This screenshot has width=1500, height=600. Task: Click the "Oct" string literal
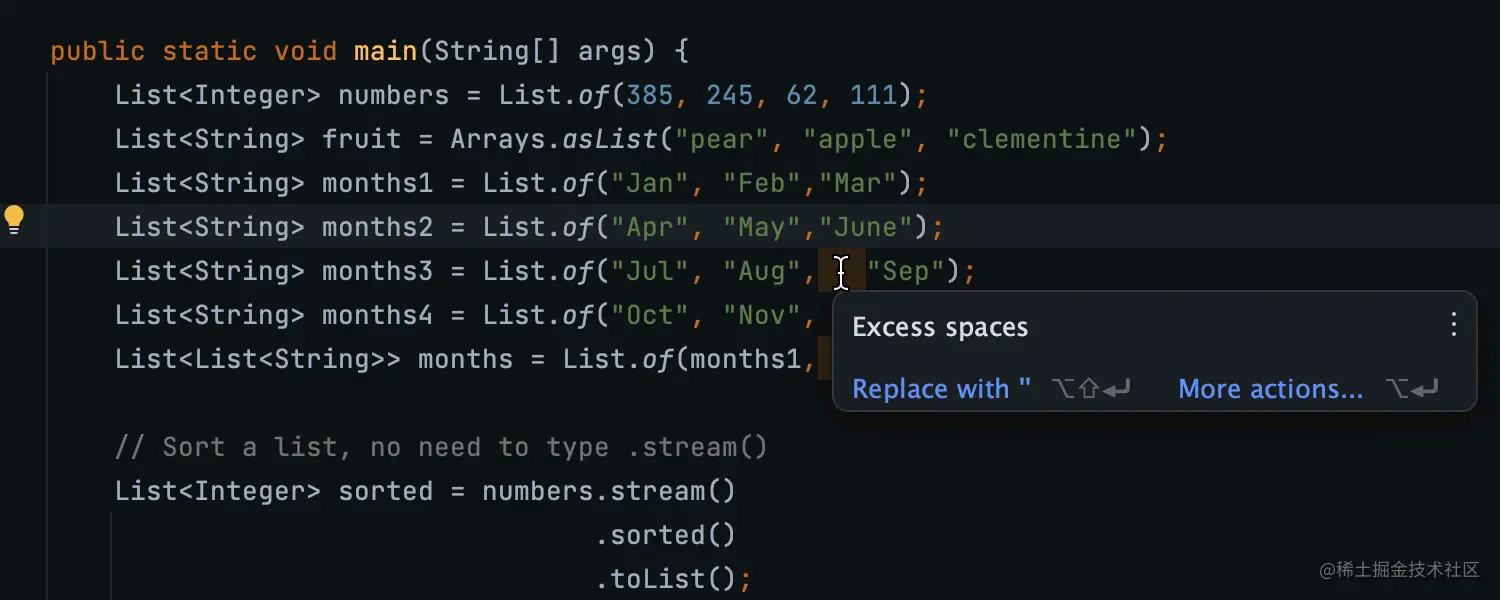pyautogui.click(x=650, y=315)
